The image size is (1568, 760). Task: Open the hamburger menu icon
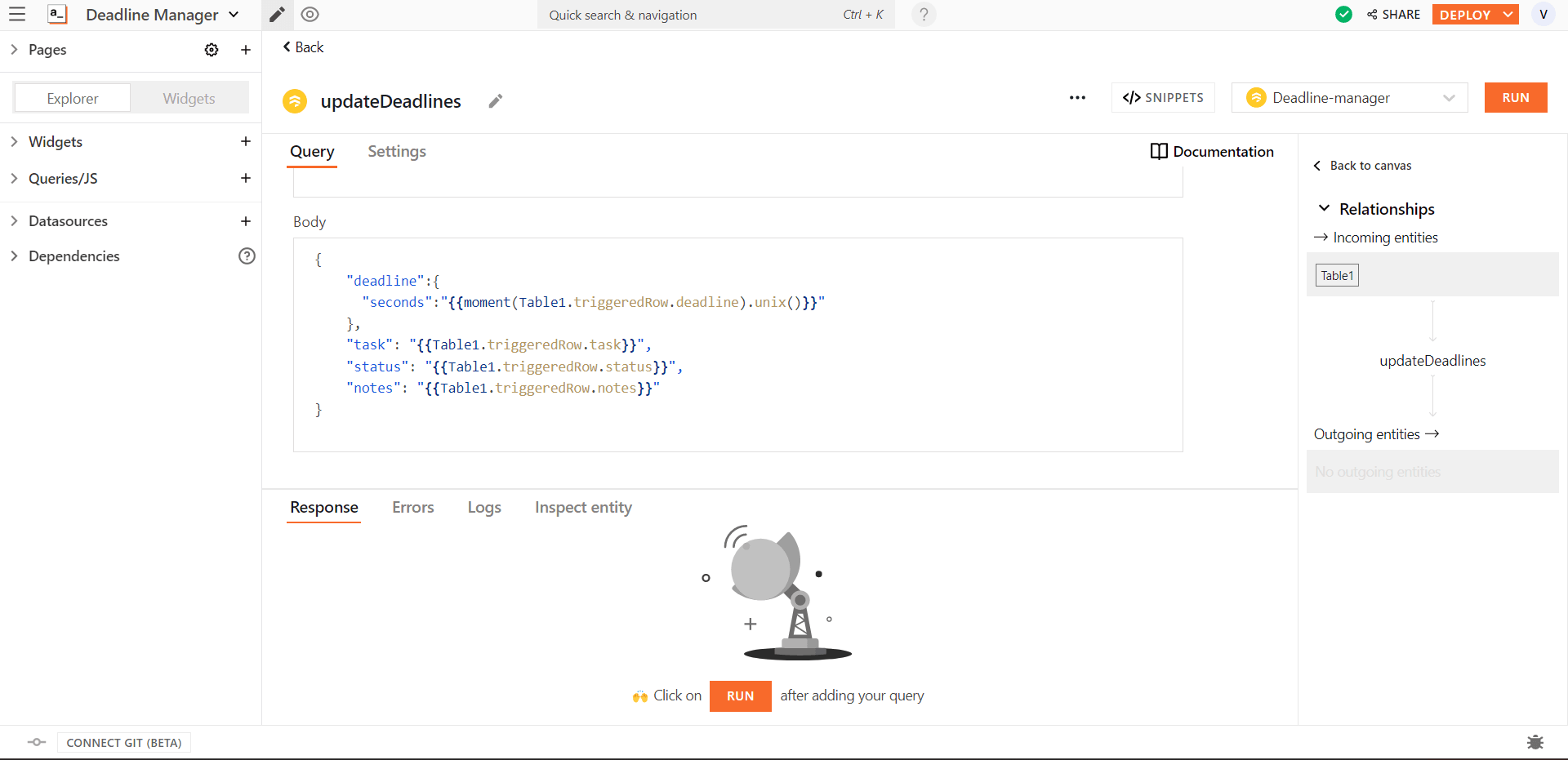17,15
